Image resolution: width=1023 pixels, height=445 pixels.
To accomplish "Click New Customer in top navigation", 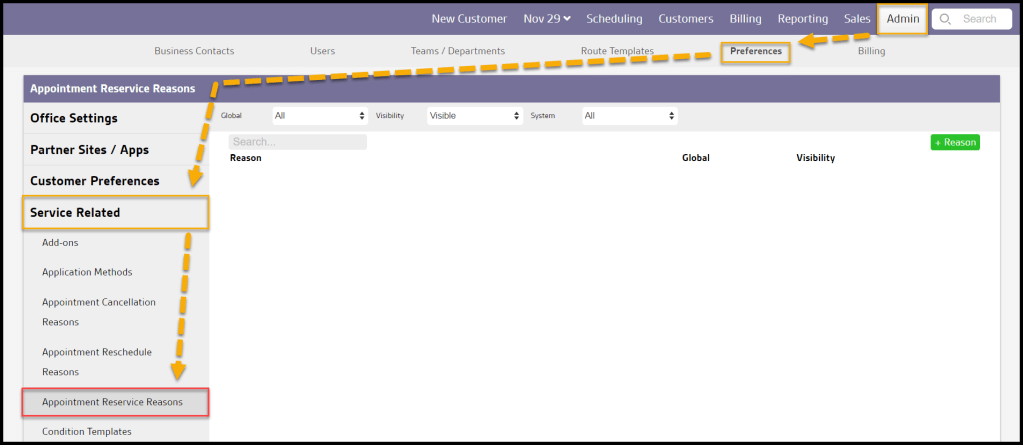I will pyautogui.click(x=470, y=19).
